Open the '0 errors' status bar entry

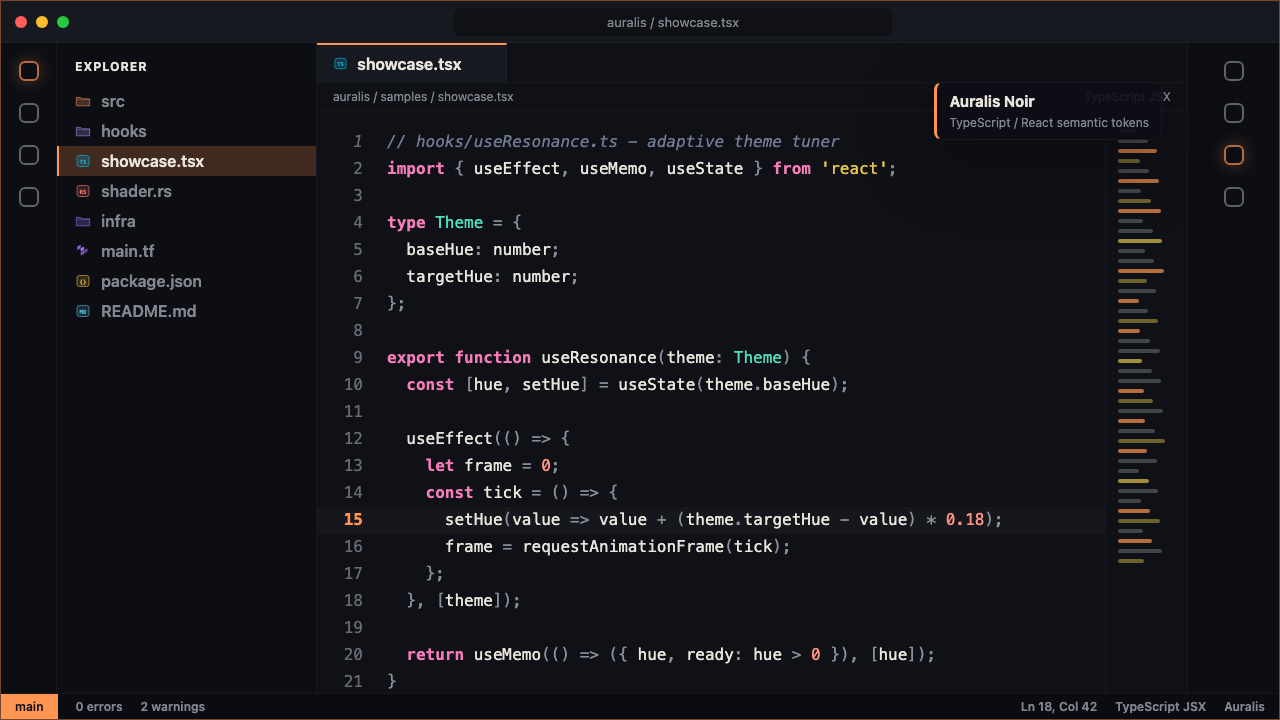99,707
